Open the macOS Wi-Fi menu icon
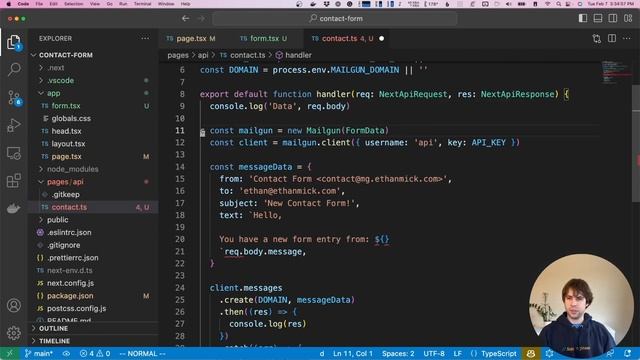640x360 pixels. (x=547, y=4)
